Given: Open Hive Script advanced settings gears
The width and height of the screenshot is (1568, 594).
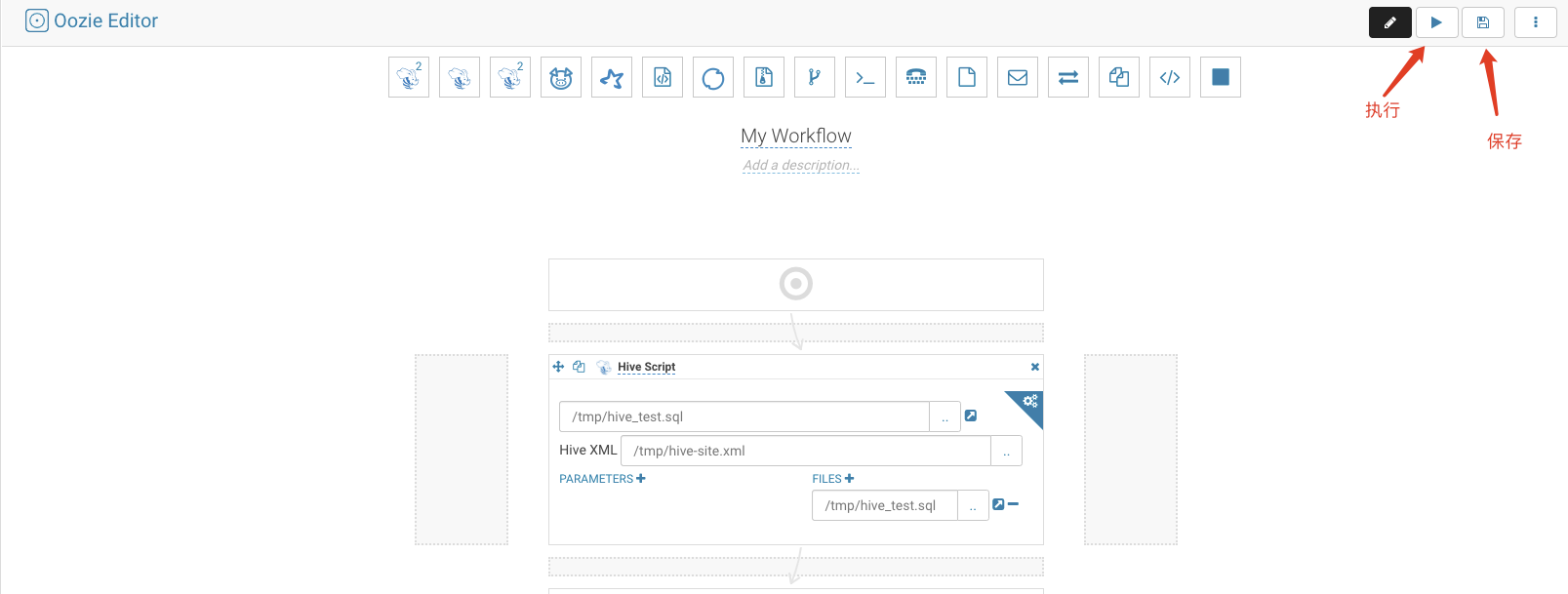Looking at the screenshot, I should point(1029,401).
